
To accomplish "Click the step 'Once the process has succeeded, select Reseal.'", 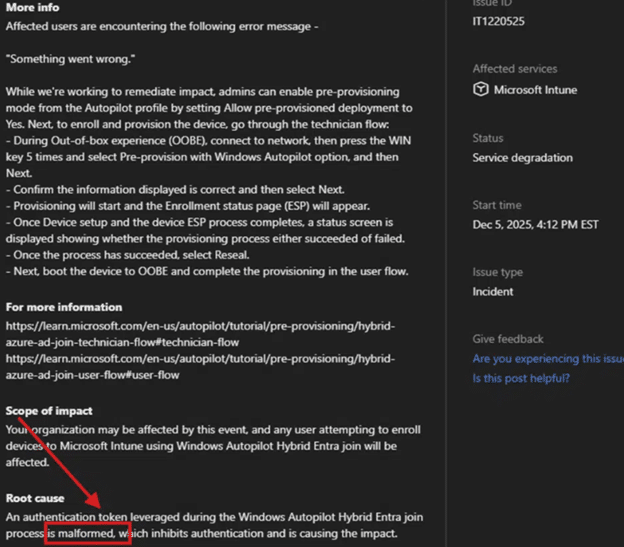I will pos(128,255).
